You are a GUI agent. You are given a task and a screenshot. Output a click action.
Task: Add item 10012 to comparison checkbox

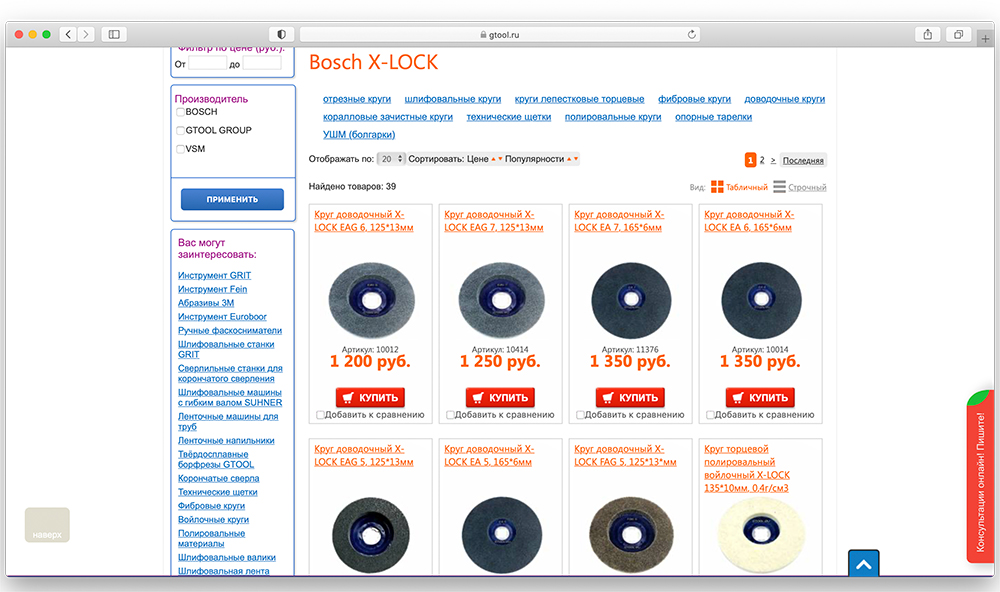point(321,415)
